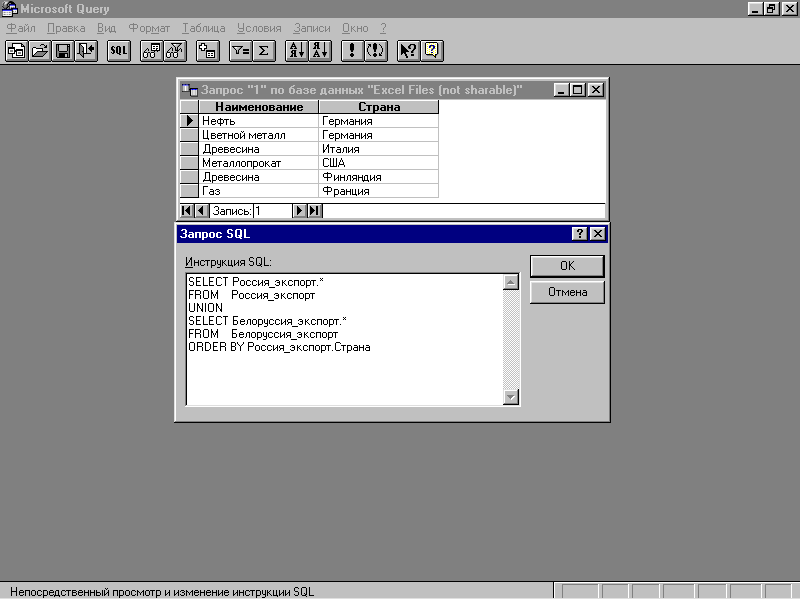Open the Правка menu
The width and height of the screenshot is (800, 600).
click(x=66, y=28)
